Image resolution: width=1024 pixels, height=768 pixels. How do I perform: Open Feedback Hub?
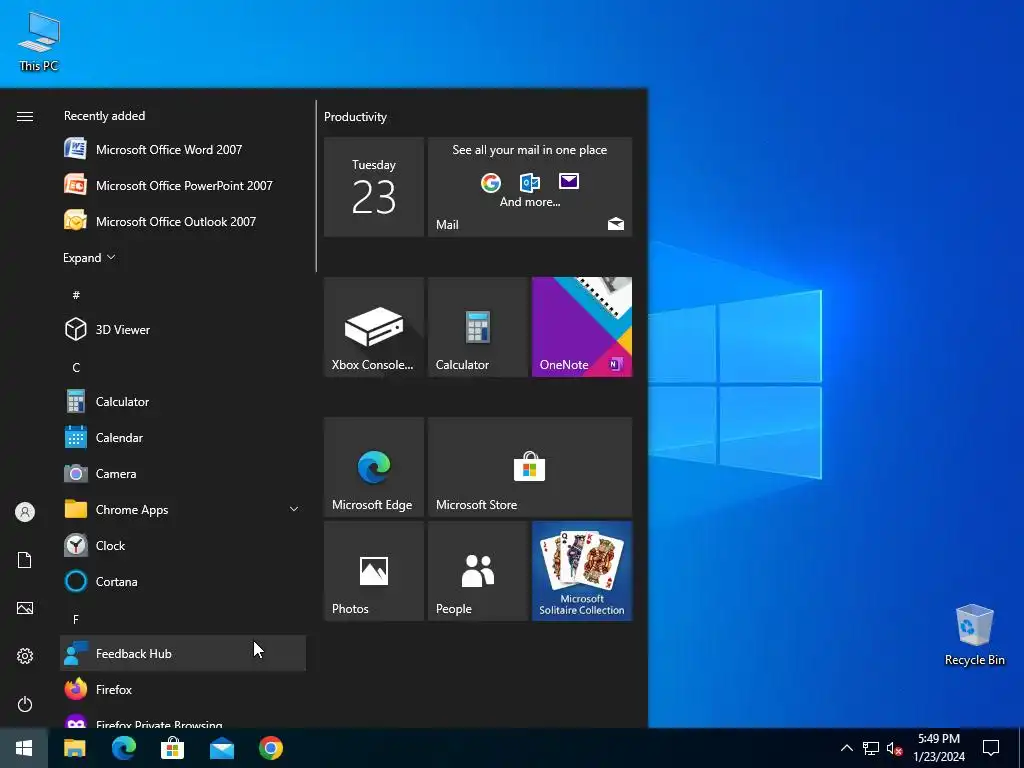tap(183, 653)
